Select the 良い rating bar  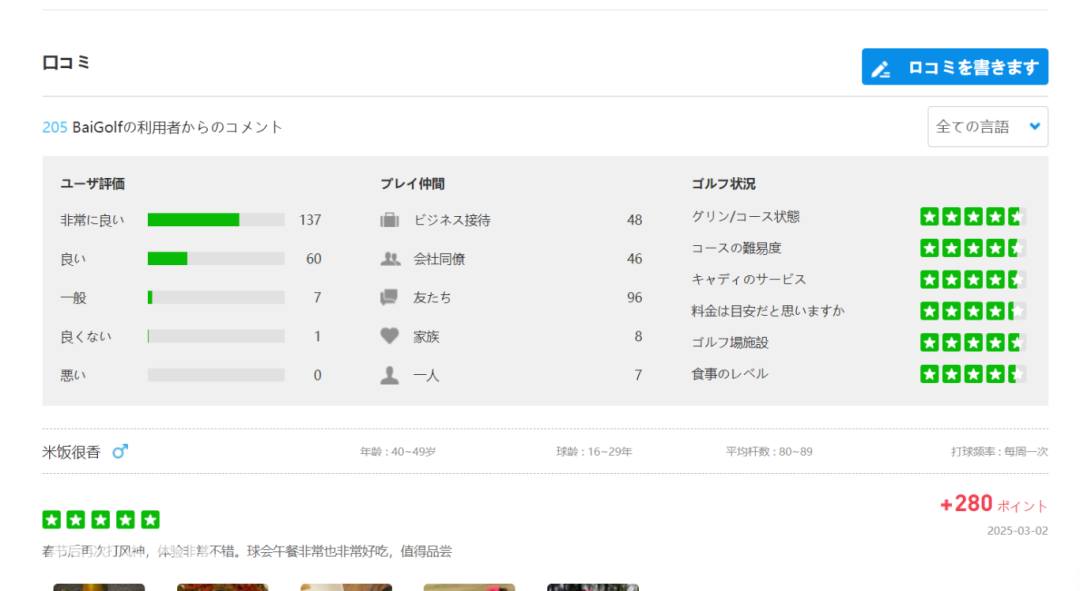215,259
